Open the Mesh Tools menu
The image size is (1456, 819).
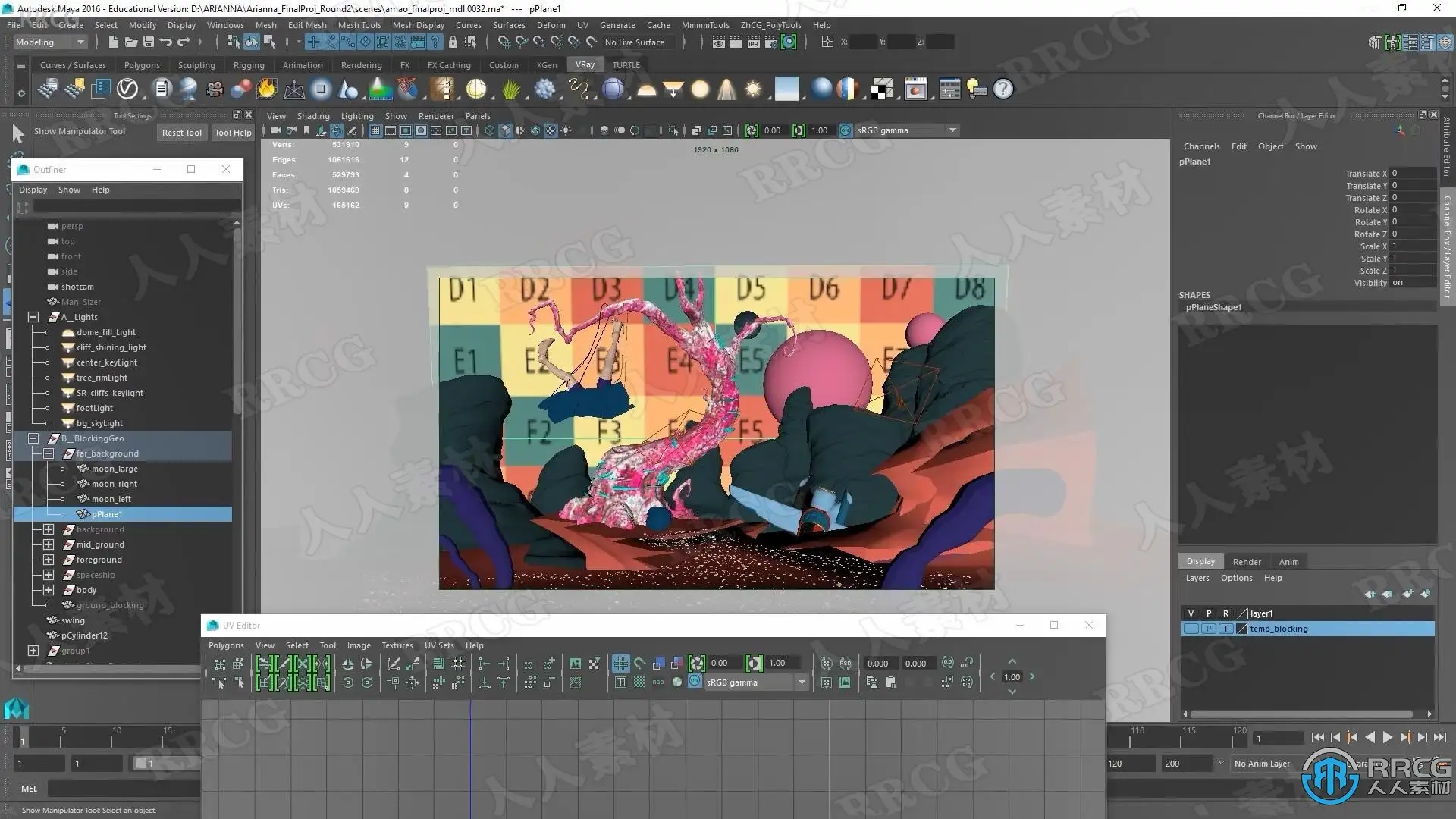pos(359,25)
